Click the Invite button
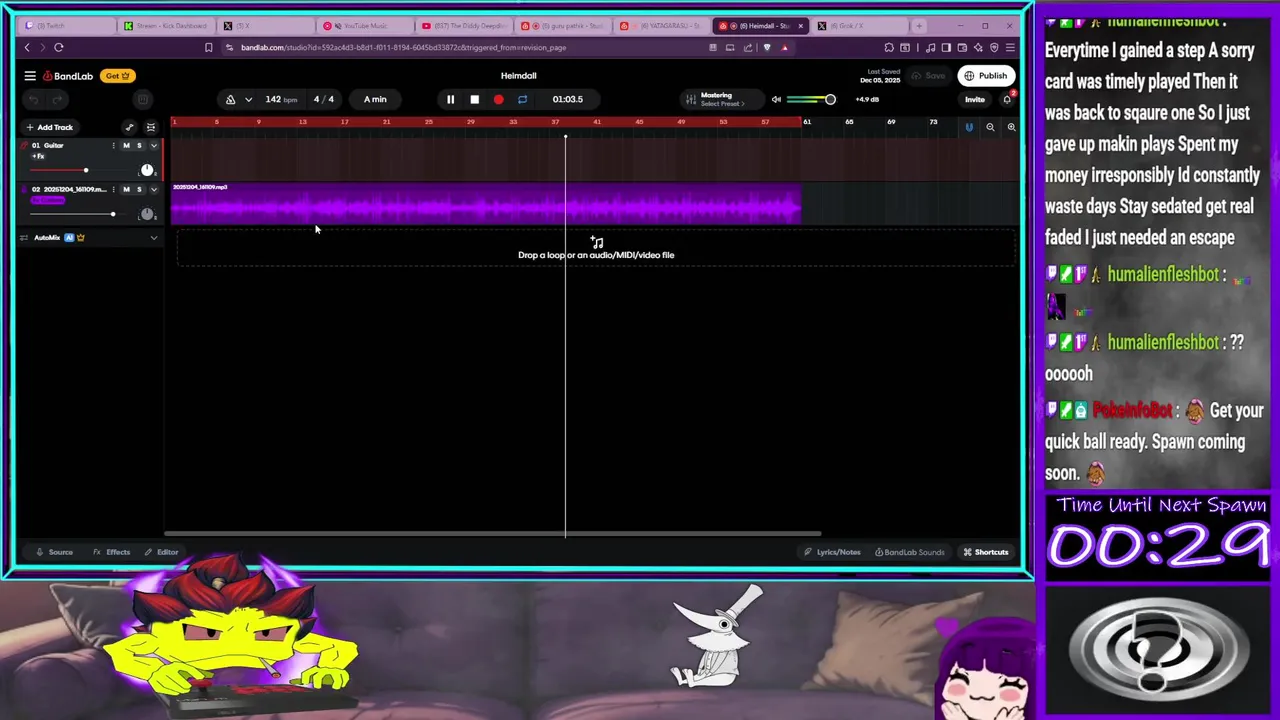The height and width of the screenshot is (720, 1280). tap(974, 99)
